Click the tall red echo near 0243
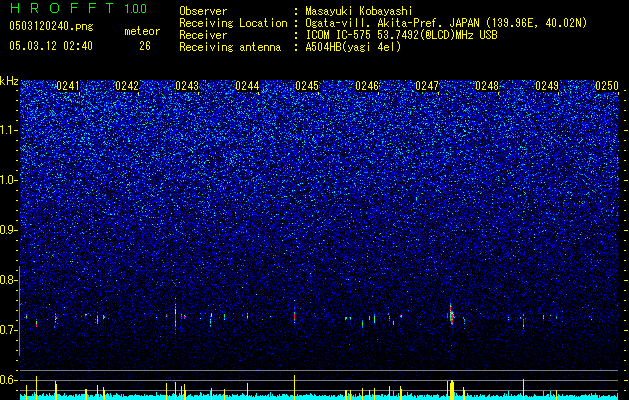 coord(175,316)
